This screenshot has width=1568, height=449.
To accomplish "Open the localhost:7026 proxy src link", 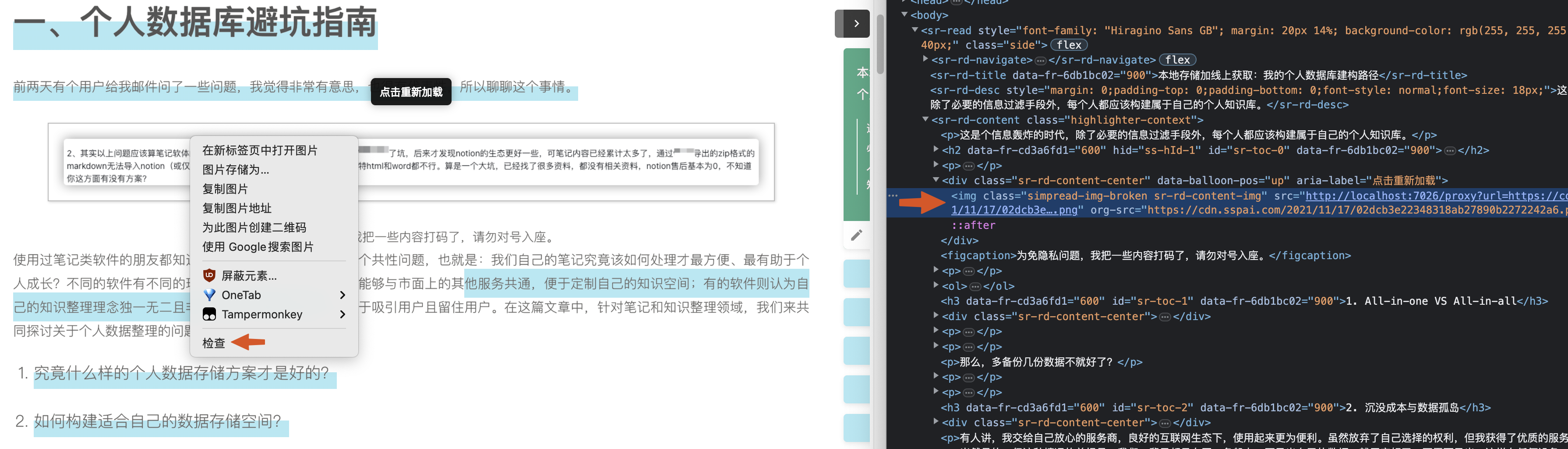I will [1436, 196].
